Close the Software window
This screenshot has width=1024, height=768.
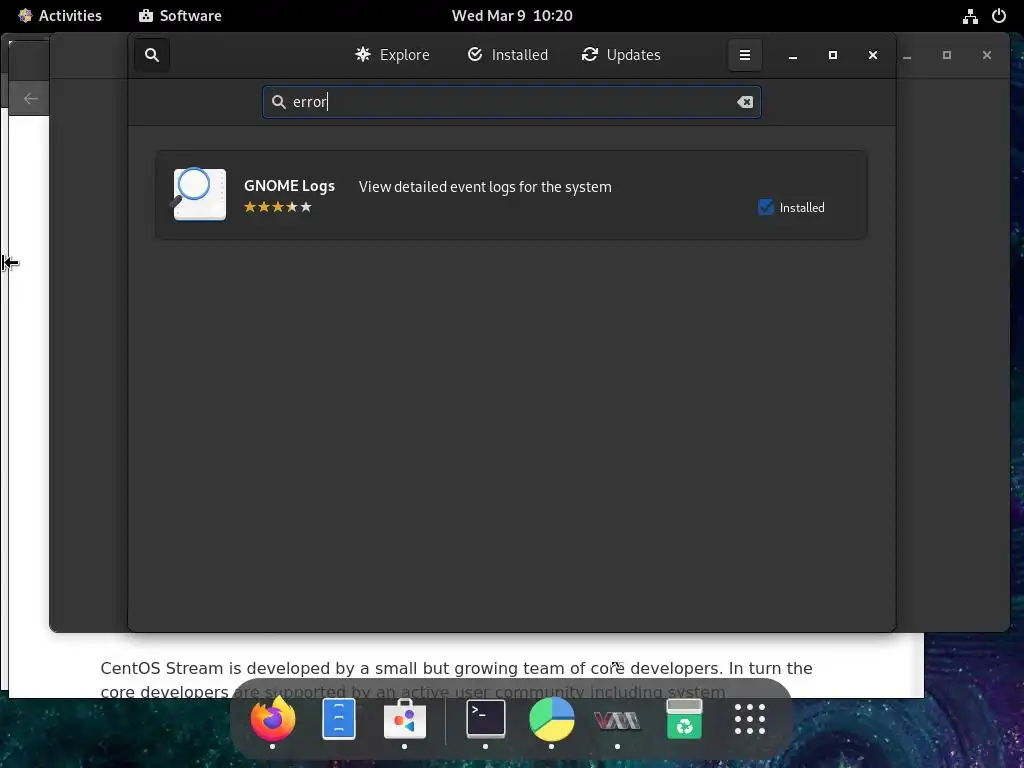pyautogui.click(x=872, y=56)
